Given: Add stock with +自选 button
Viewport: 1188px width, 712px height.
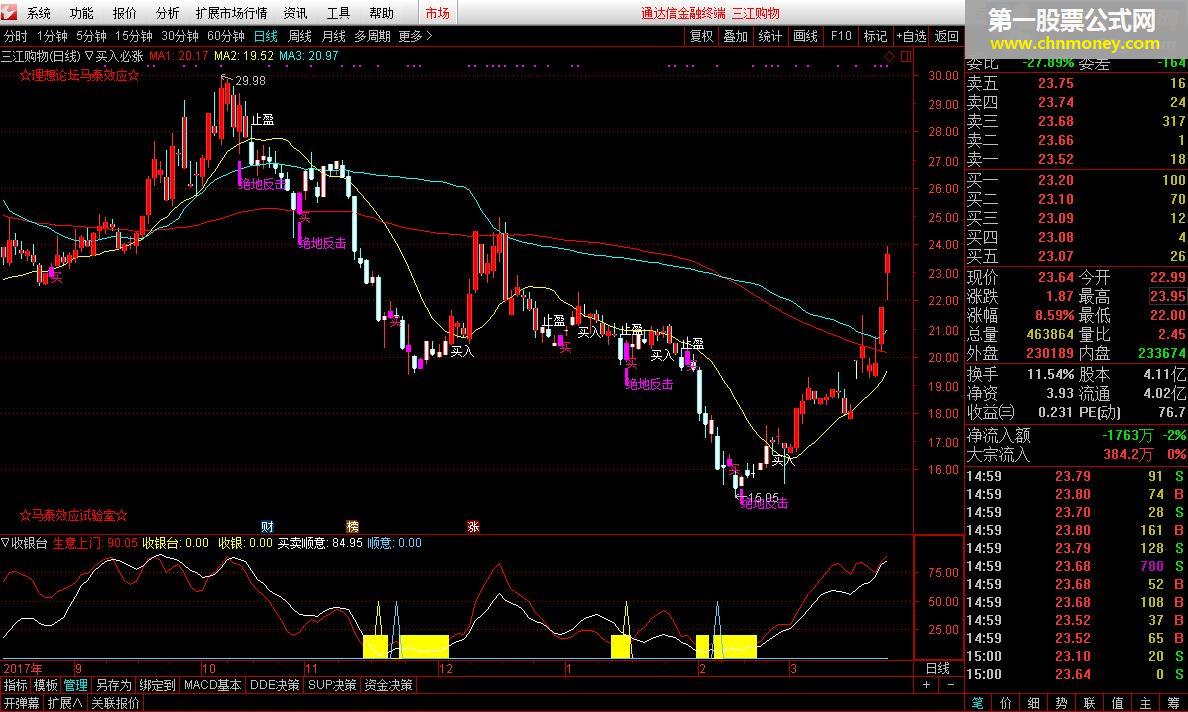Looking at the screenshot, I should click(911, 36).
